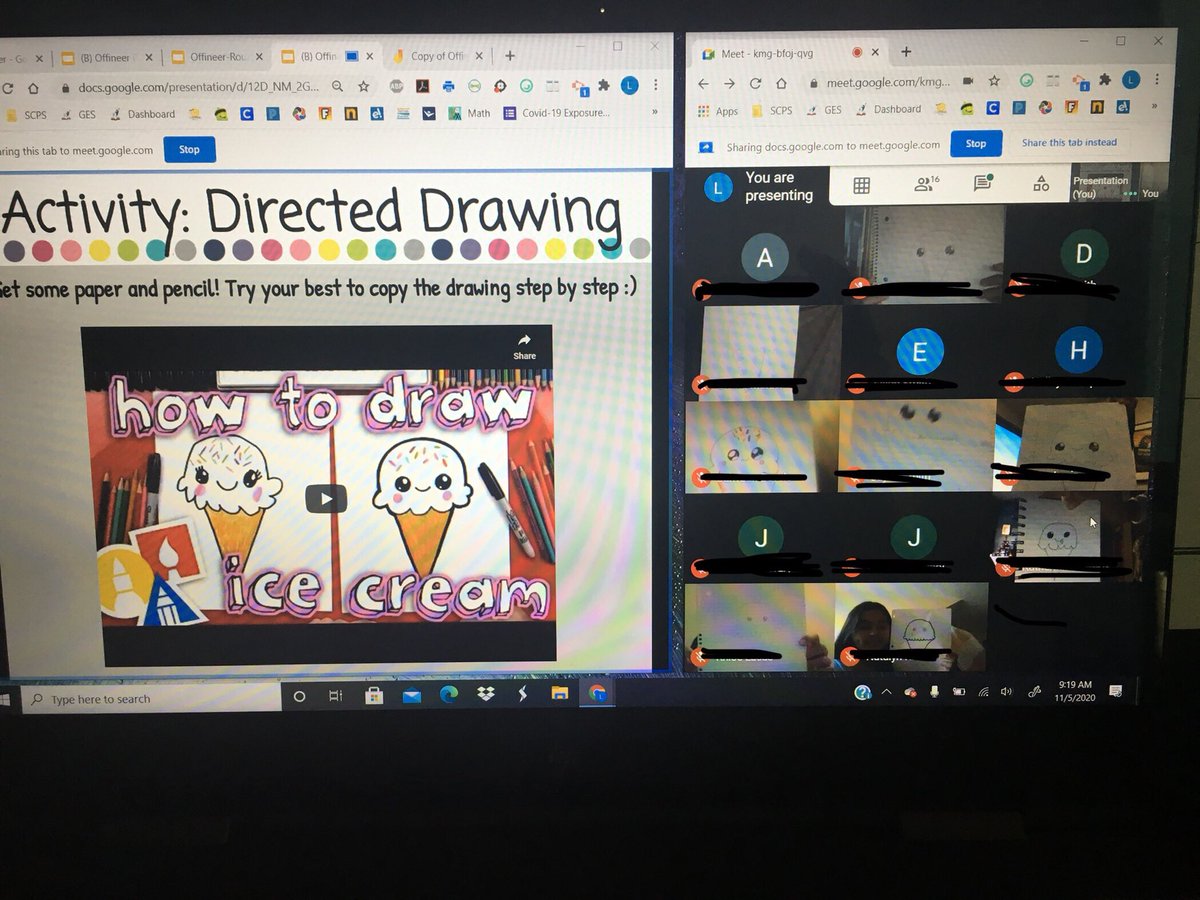The height and width of the screenshot is (900, 1200).
Task: Open Chrome three-dot menu in Meet window
Action: pyautogui.click(x=1156, y=80)
